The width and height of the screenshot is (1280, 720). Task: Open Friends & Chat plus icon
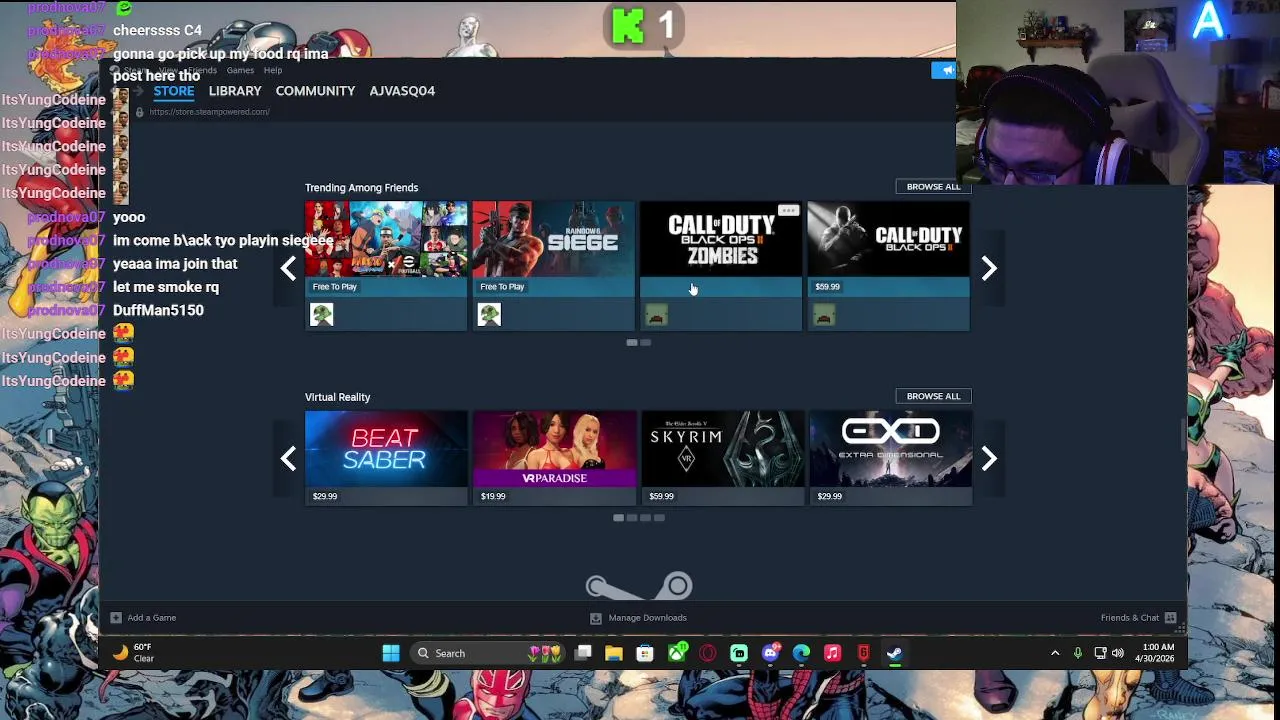coord(1170,618)
